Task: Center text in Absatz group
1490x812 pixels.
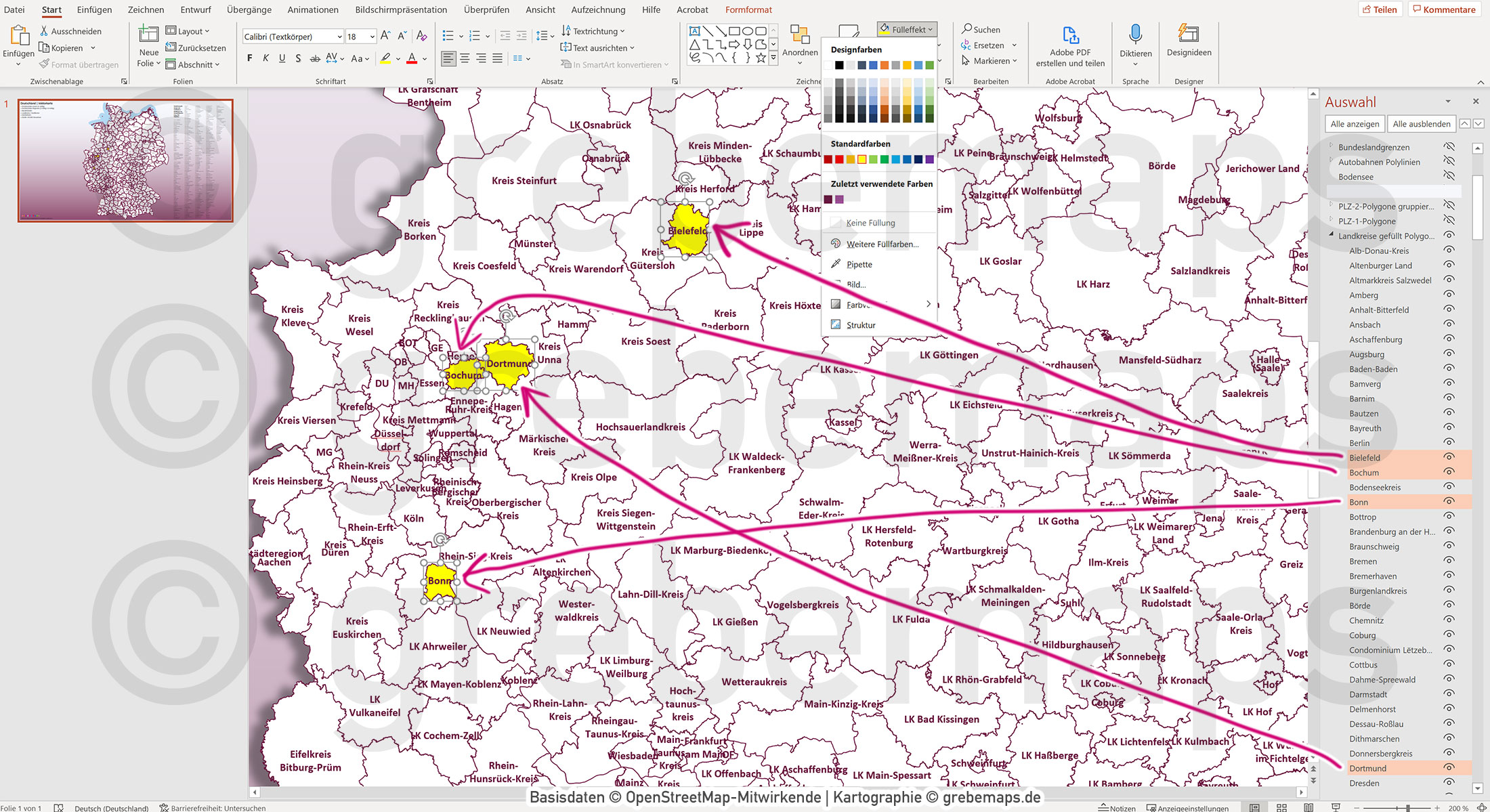Action: (465, 58)
